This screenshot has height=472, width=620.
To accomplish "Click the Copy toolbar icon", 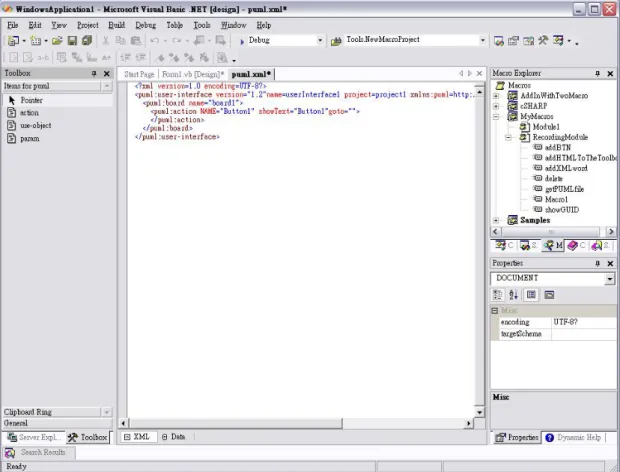I will tap(120, 40).
